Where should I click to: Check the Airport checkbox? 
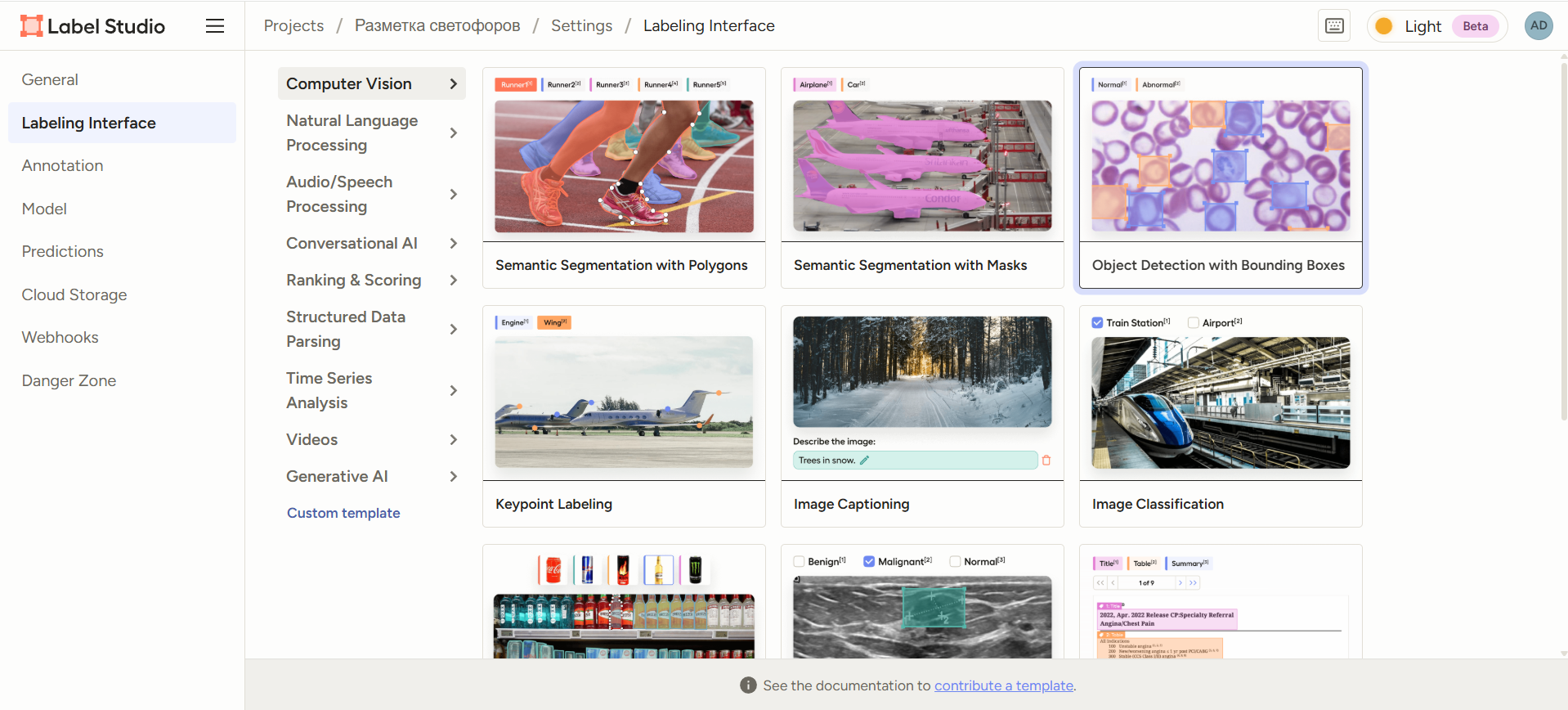click(x=1194, y=323)
